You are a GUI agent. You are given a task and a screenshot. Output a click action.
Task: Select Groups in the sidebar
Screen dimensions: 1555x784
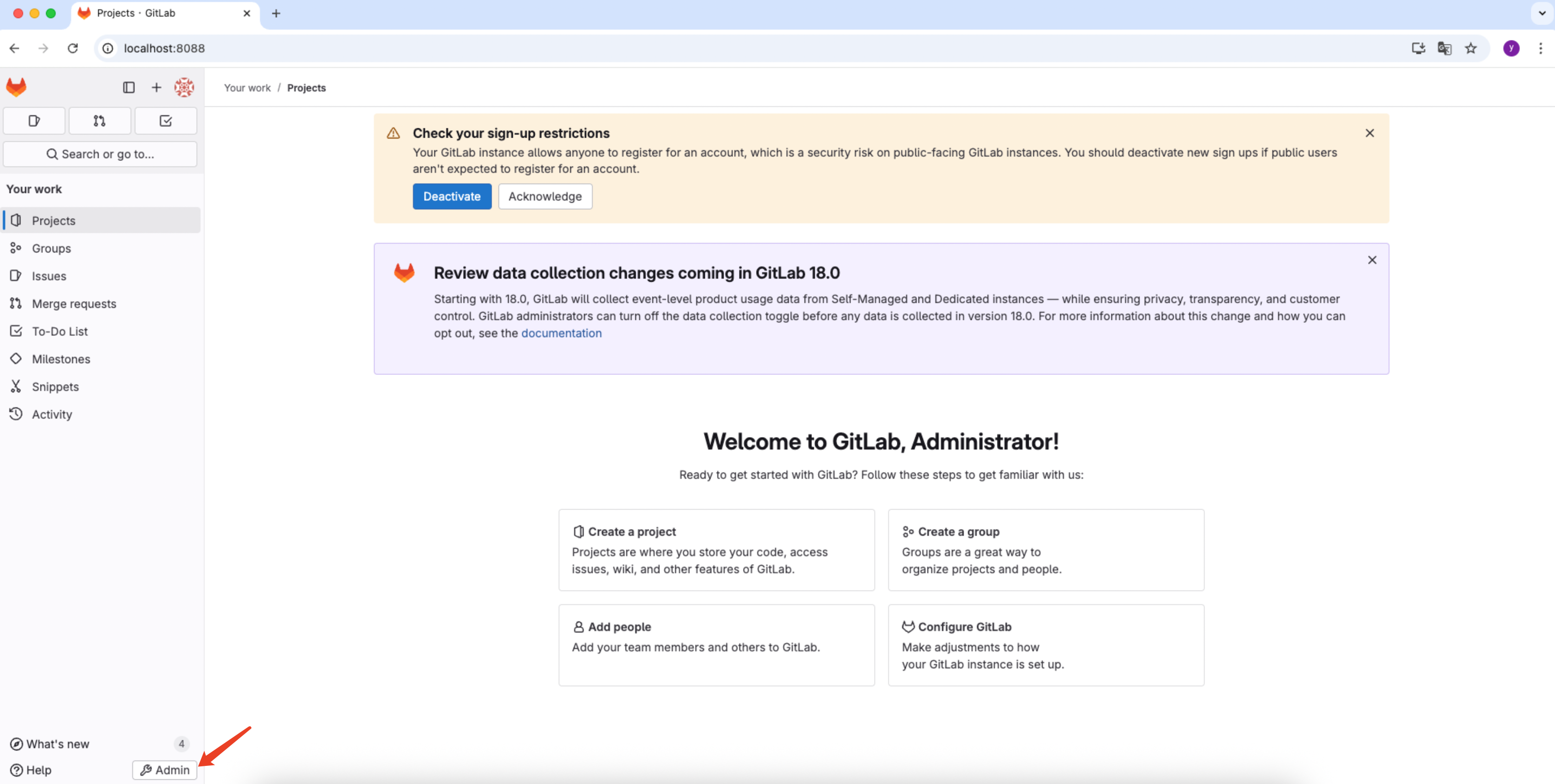[x=51, y=248]
